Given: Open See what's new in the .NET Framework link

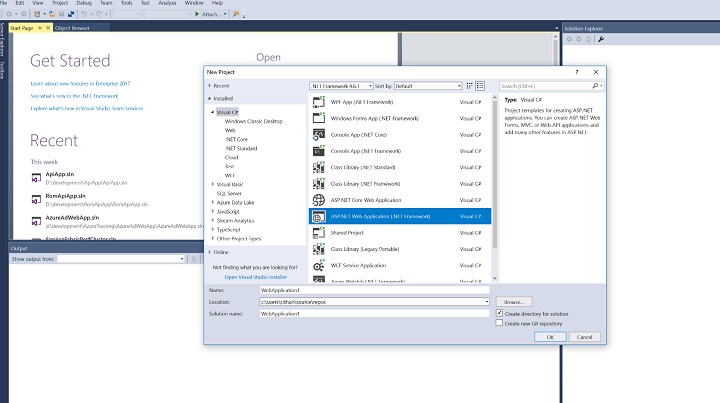Looking at the screenshot, I should (x=74, y=96).
